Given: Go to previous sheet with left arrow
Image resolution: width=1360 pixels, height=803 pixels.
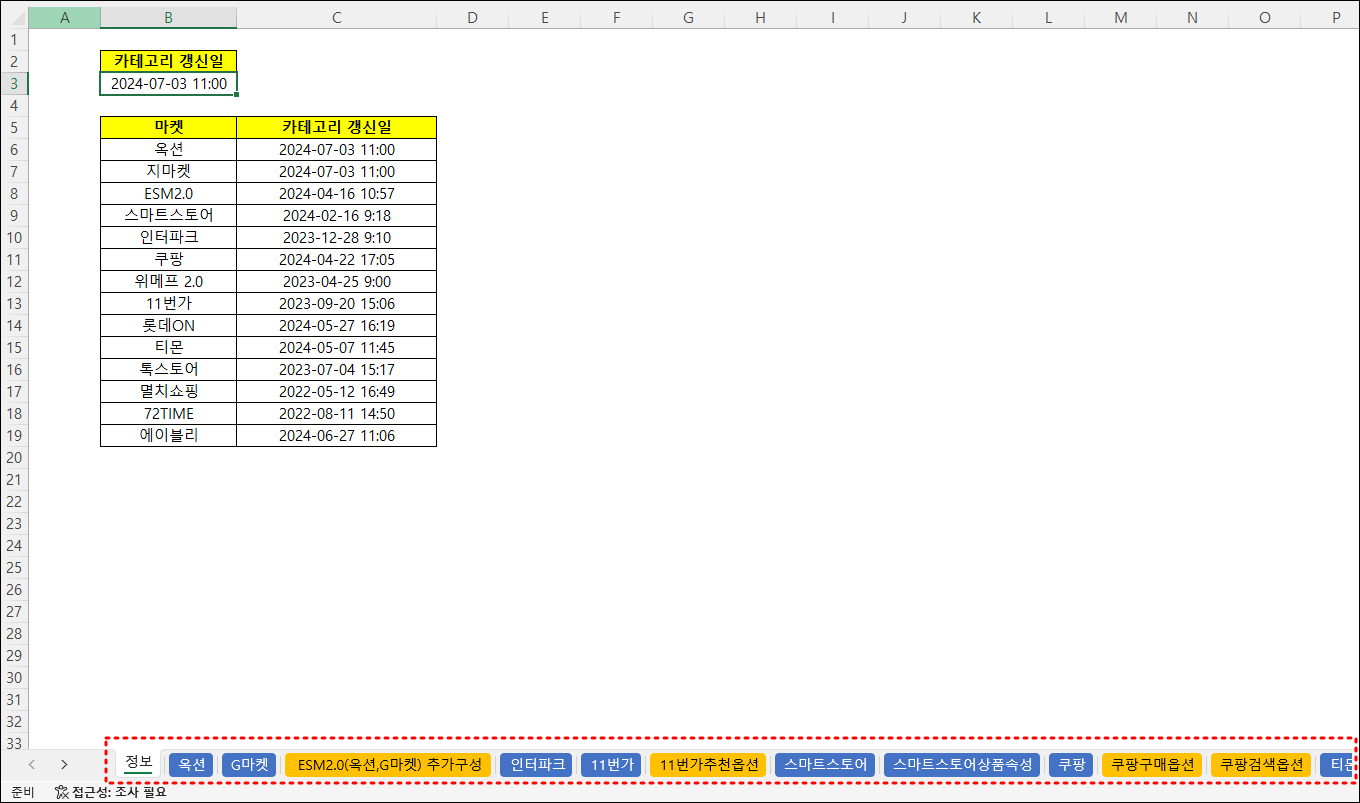Looking at the screenshot, I should [x=31, y=765].
